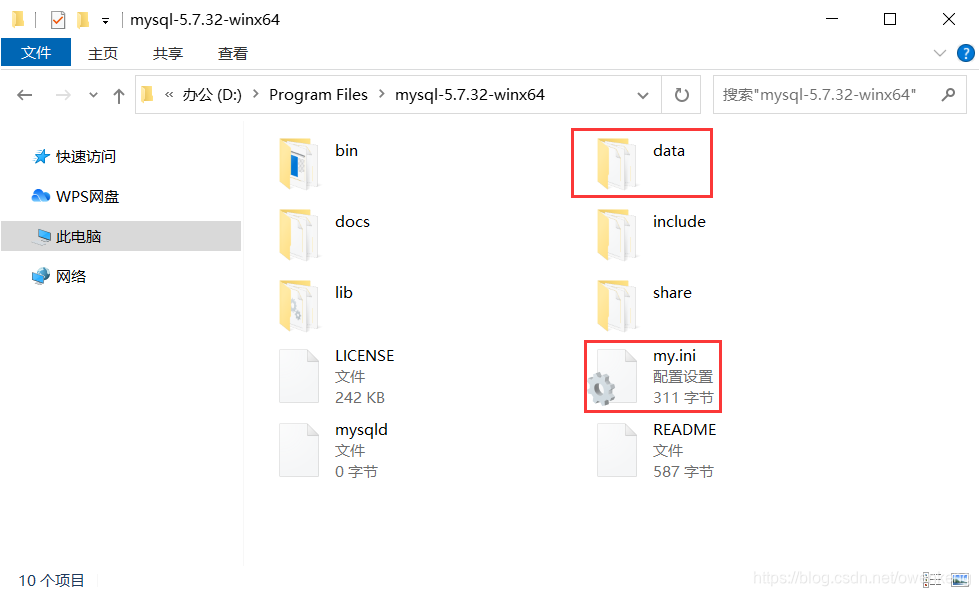Open the bin folder icon
Screen dimensions: 980x596
pos(299,163)
